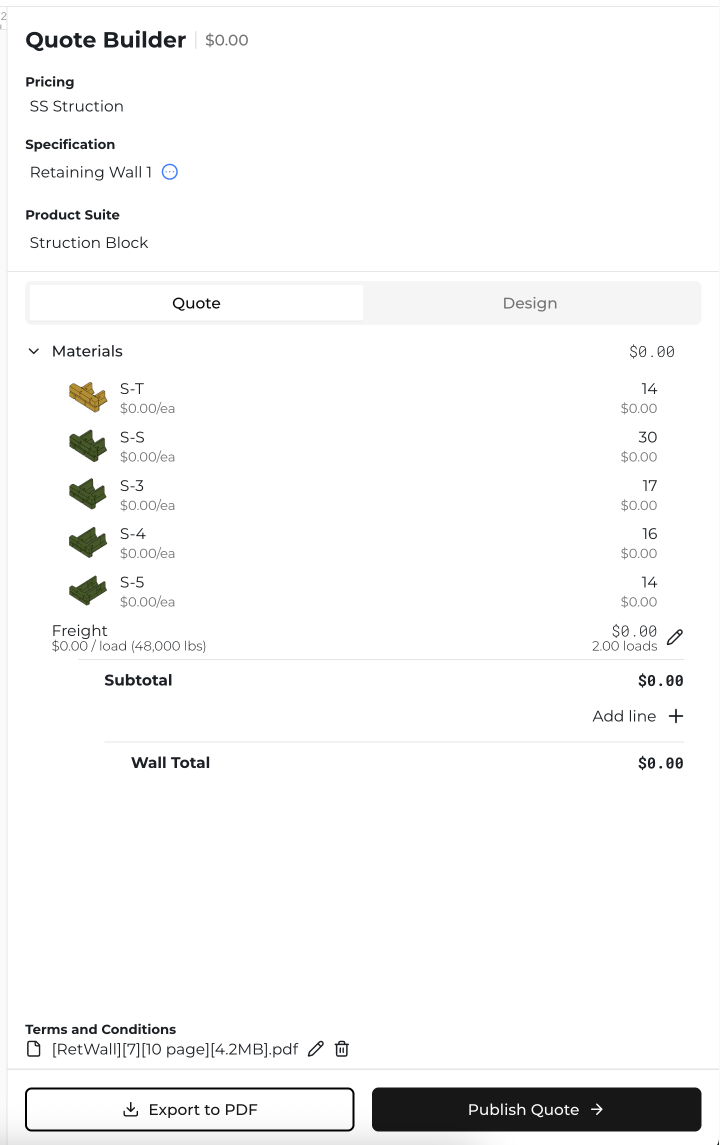Export the quote to PDF

(x=190, y=1109)
